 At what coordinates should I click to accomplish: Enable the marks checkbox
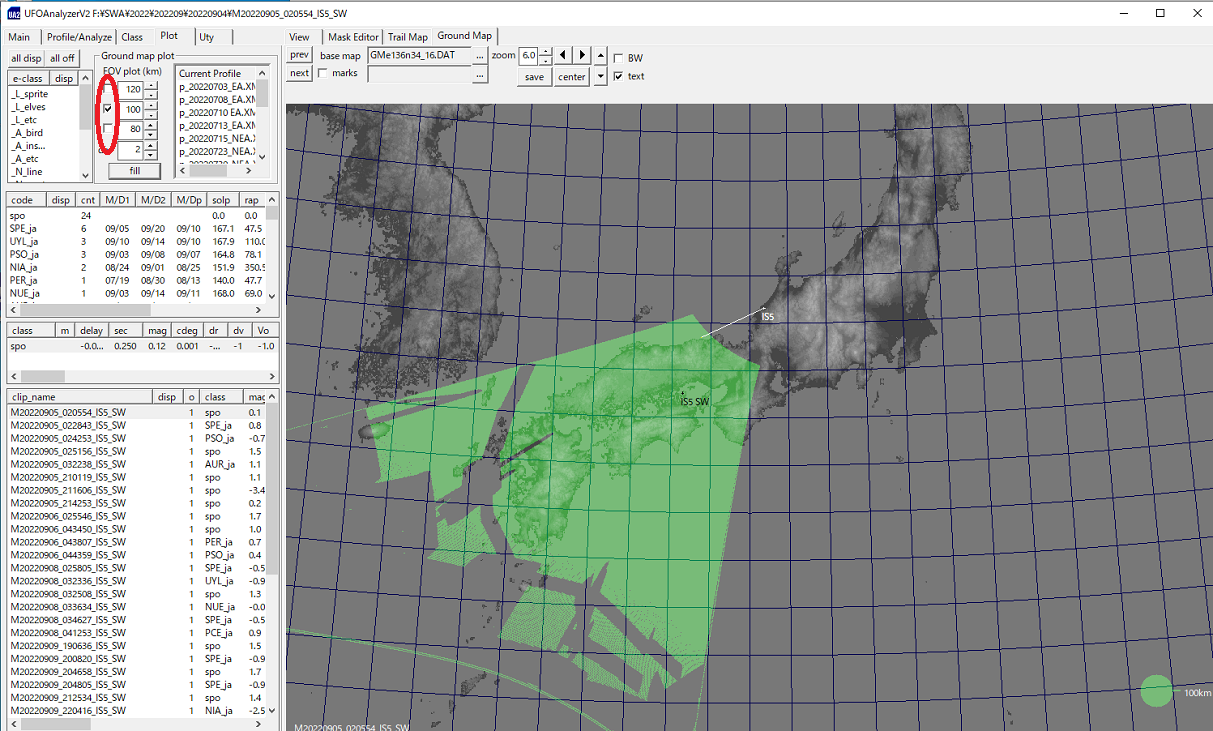[323, 73]
